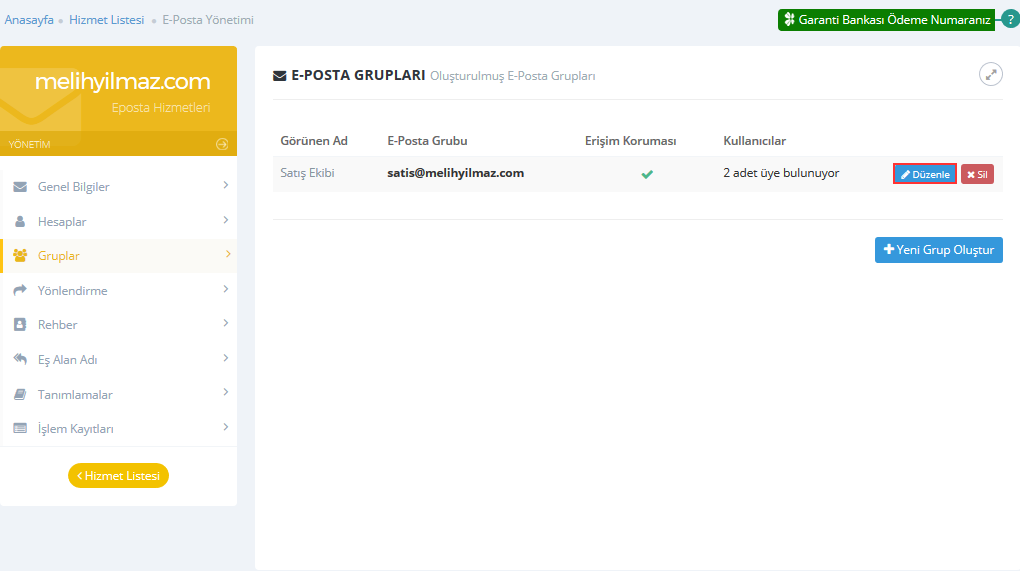Click the book icon beside Tanımlamalar
This screenshot has height=571, width=1020.
coord(20,395)
